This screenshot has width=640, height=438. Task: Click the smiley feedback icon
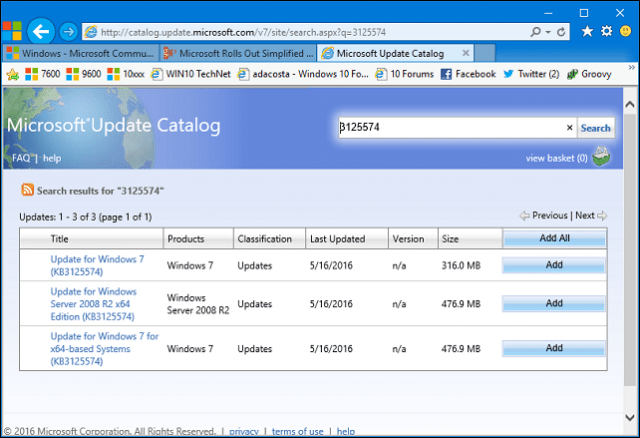coord(625,31)
